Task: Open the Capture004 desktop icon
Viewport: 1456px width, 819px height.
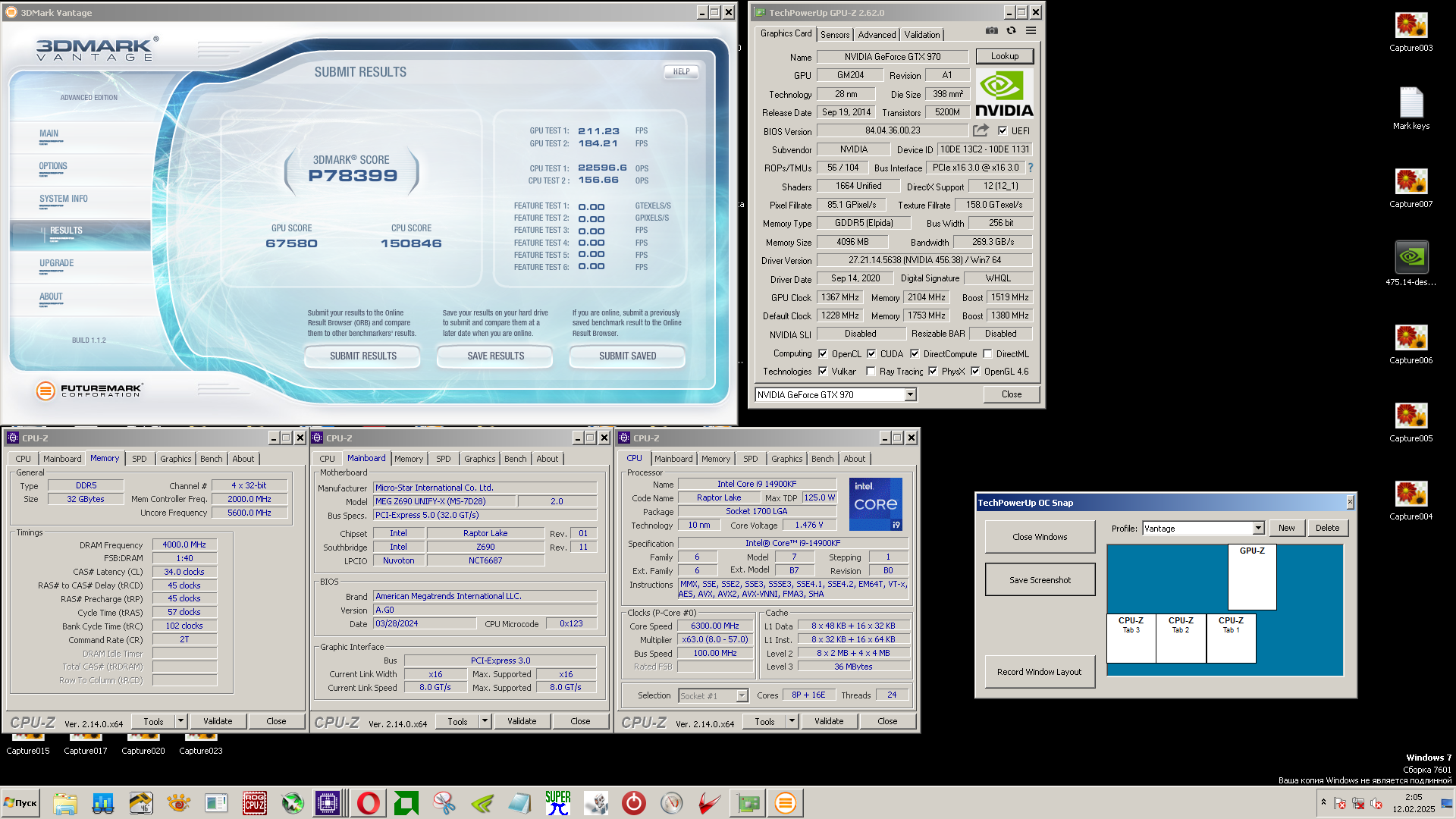Action: pos(1410,501)
